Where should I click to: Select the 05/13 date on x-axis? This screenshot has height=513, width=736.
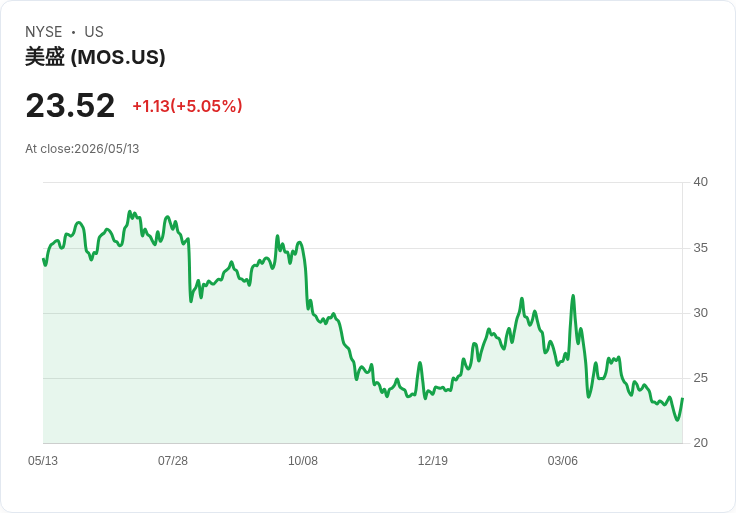click(x=43, y=461)
